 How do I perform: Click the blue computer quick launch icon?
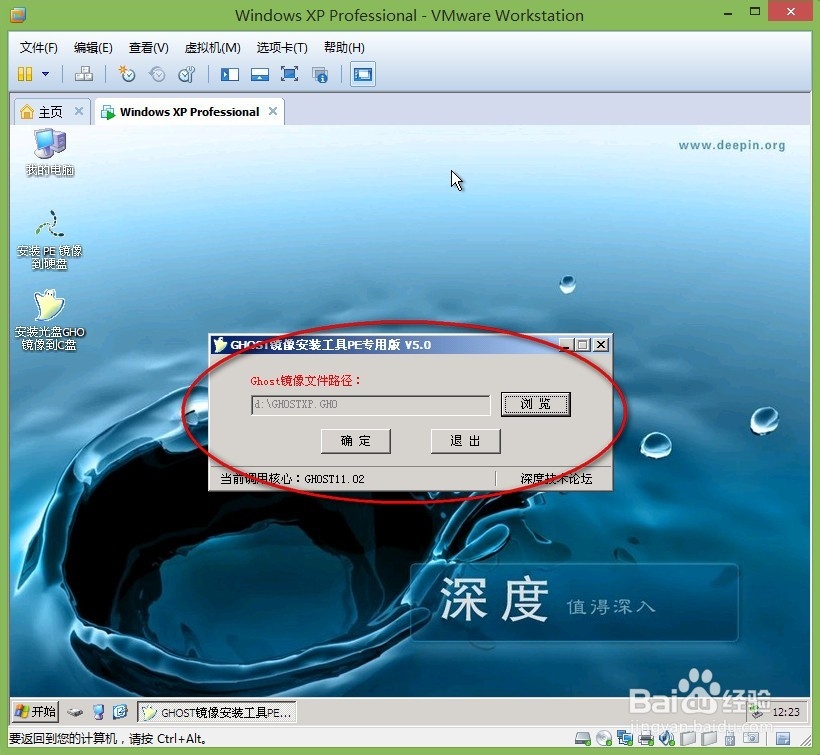click(98, 712)
